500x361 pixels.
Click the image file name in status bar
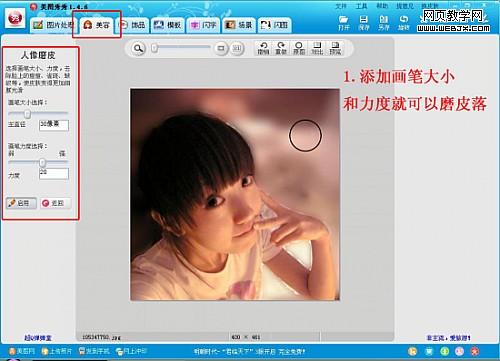click(101, 337)
